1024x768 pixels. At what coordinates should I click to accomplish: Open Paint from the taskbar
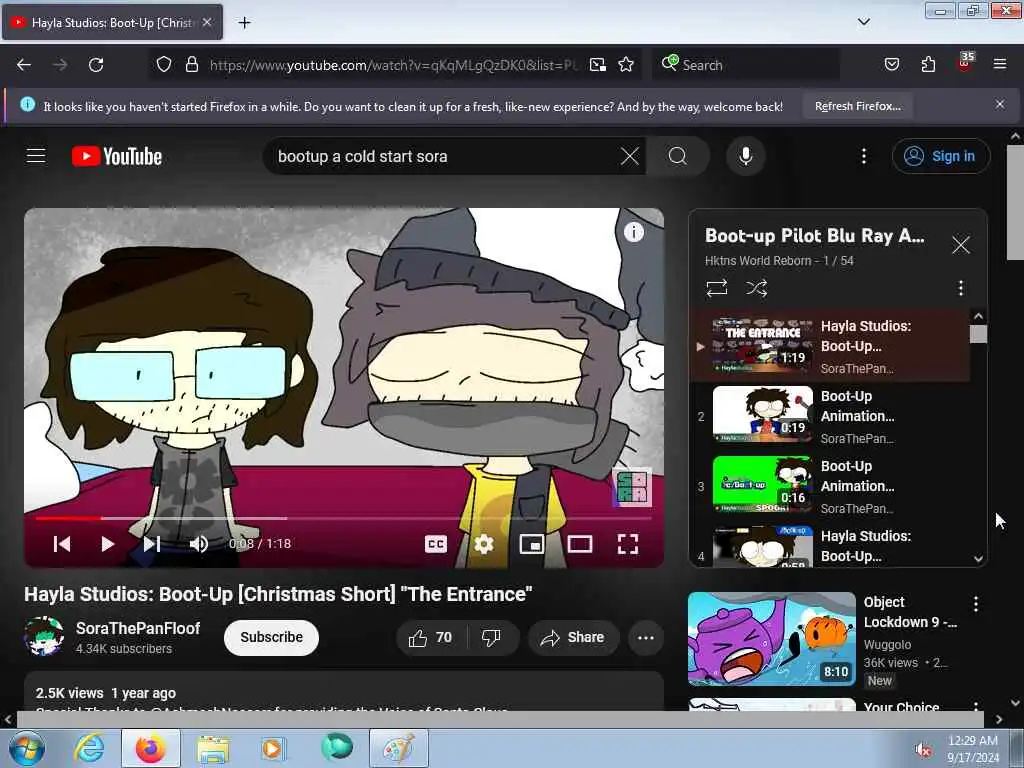(399, 748)
